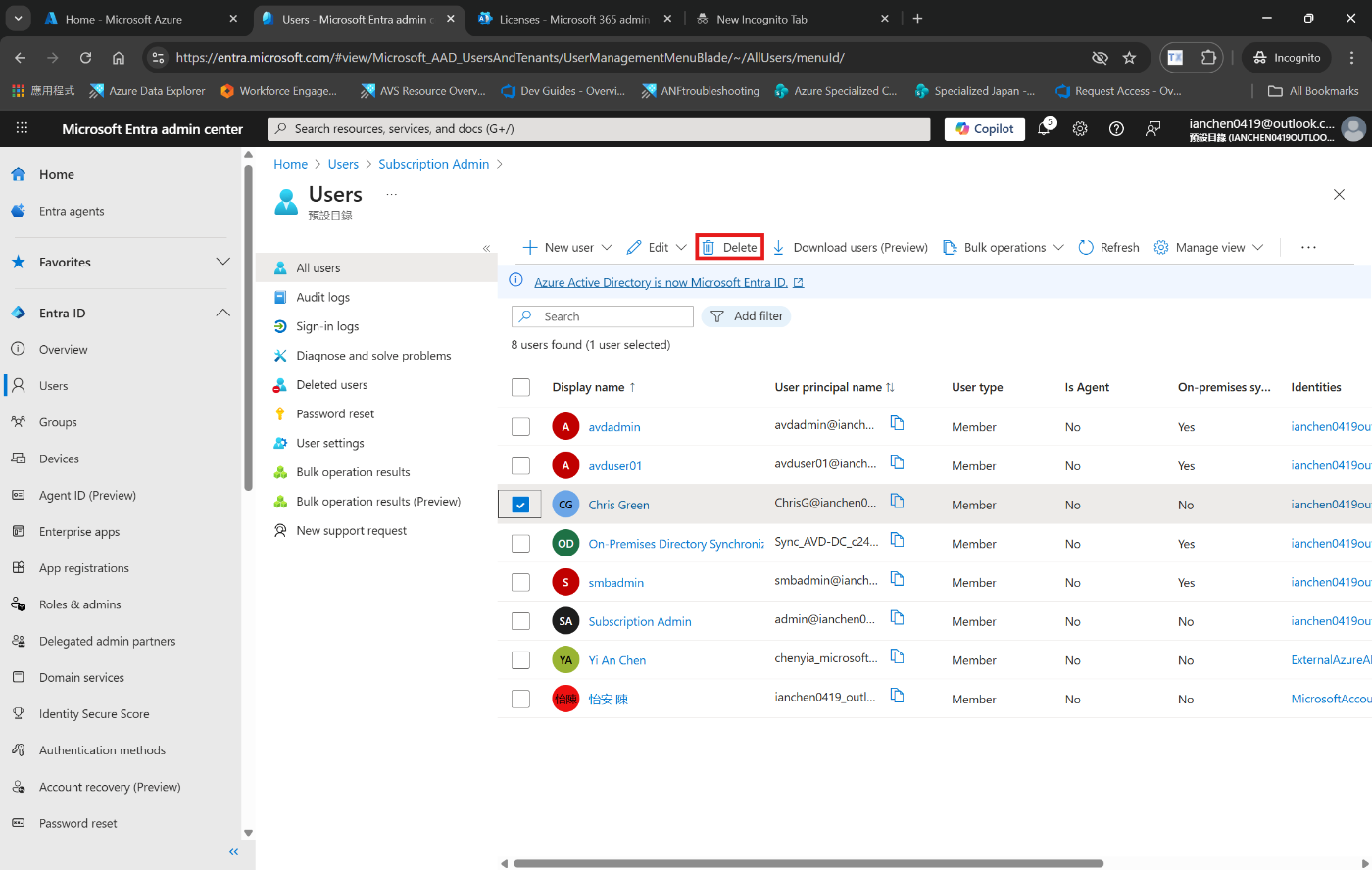The width and height of the screenshot is (1372, 870).
Task: Check the Subscription Admin row checkbox
Action: point(520,621)
